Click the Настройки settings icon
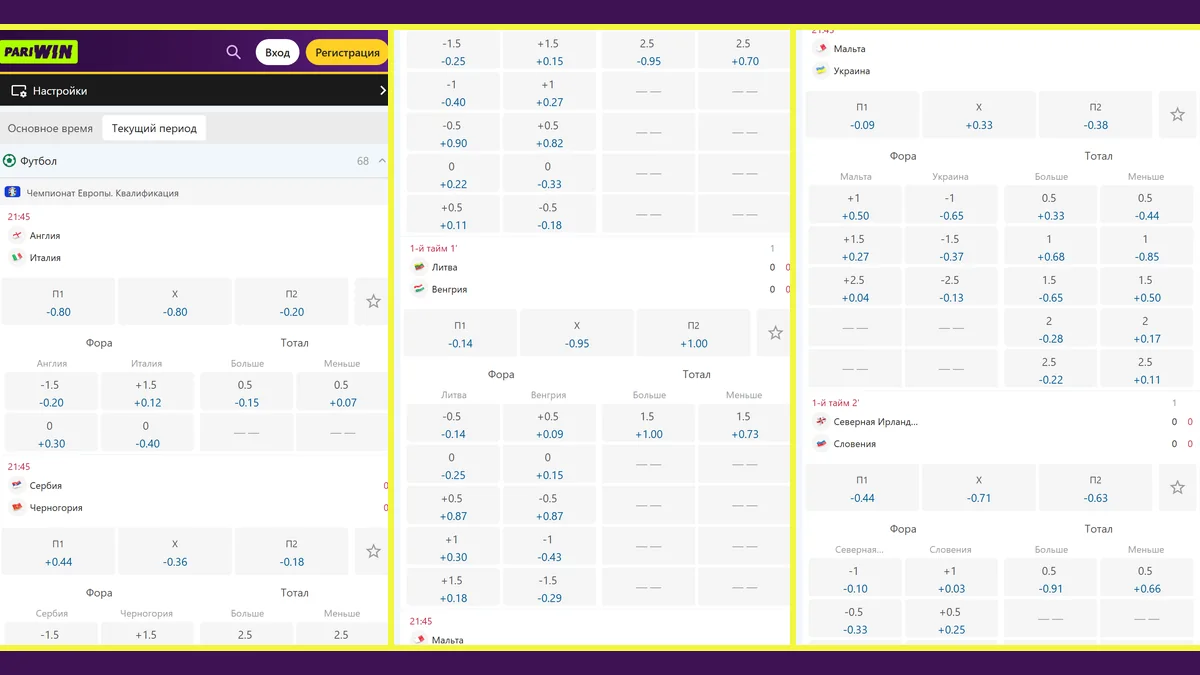Viewport: 1200px width, 675px height. click(x=18, y=91)
